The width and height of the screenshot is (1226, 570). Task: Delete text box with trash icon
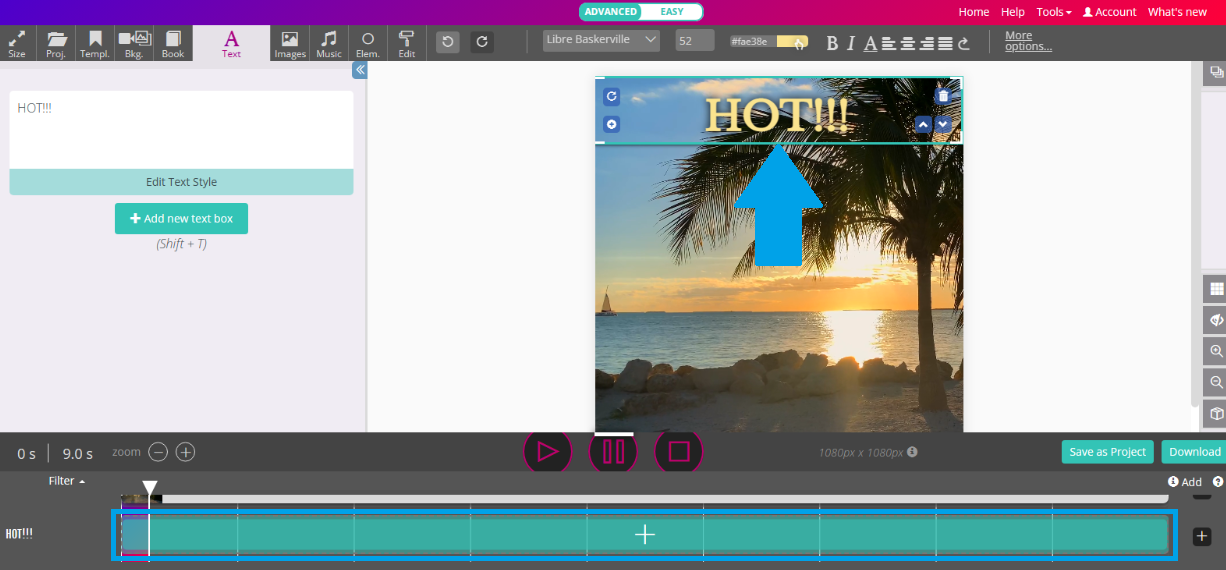tap(942, 96)
